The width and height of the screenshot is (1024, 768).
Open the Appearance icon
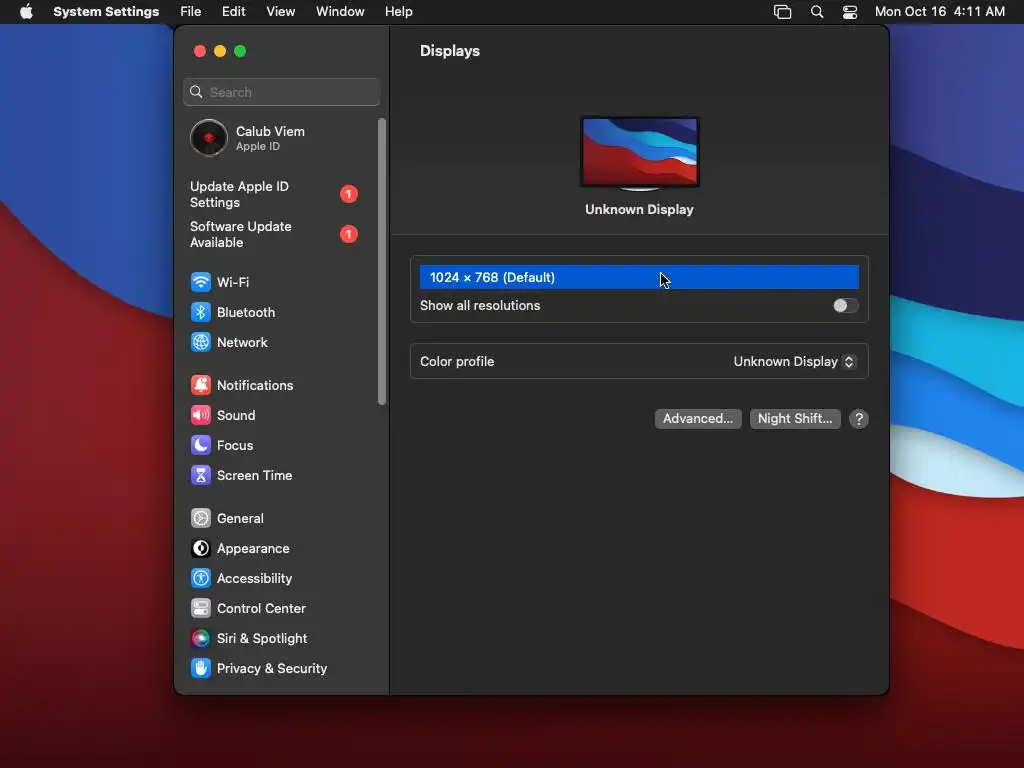(x=200, y=549)
